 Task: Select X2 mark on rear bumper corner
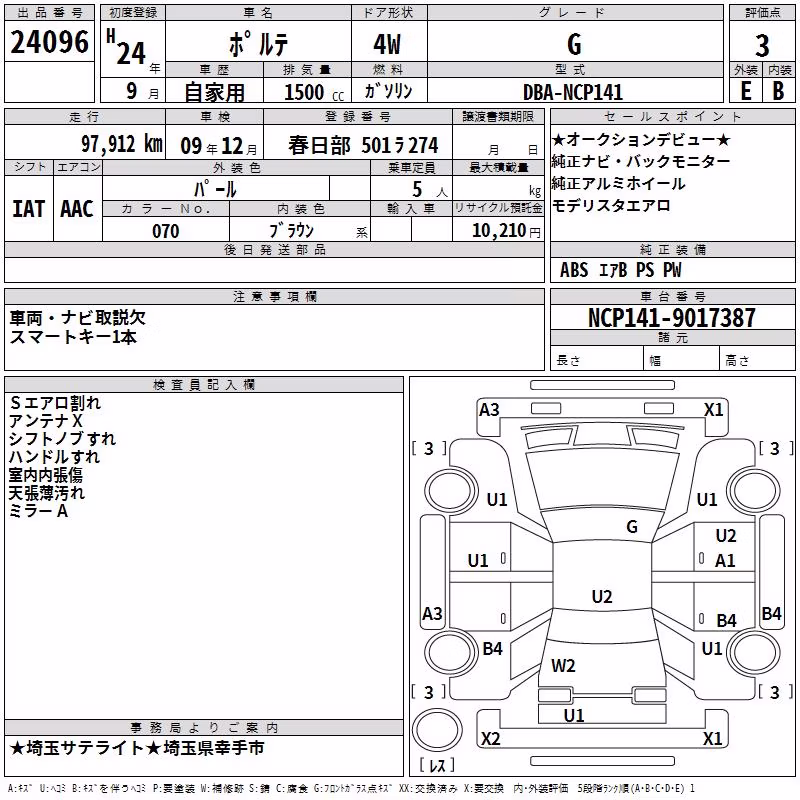[490, 738]
